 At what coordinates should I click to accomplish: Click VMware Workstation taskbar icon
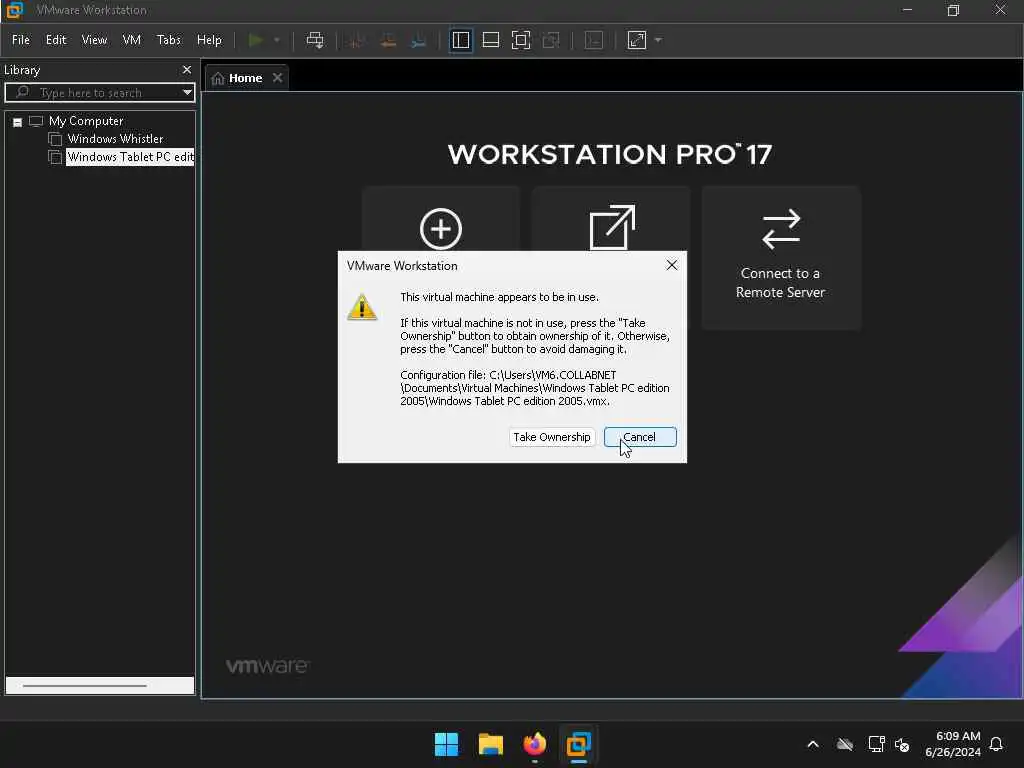pos(579,744)
